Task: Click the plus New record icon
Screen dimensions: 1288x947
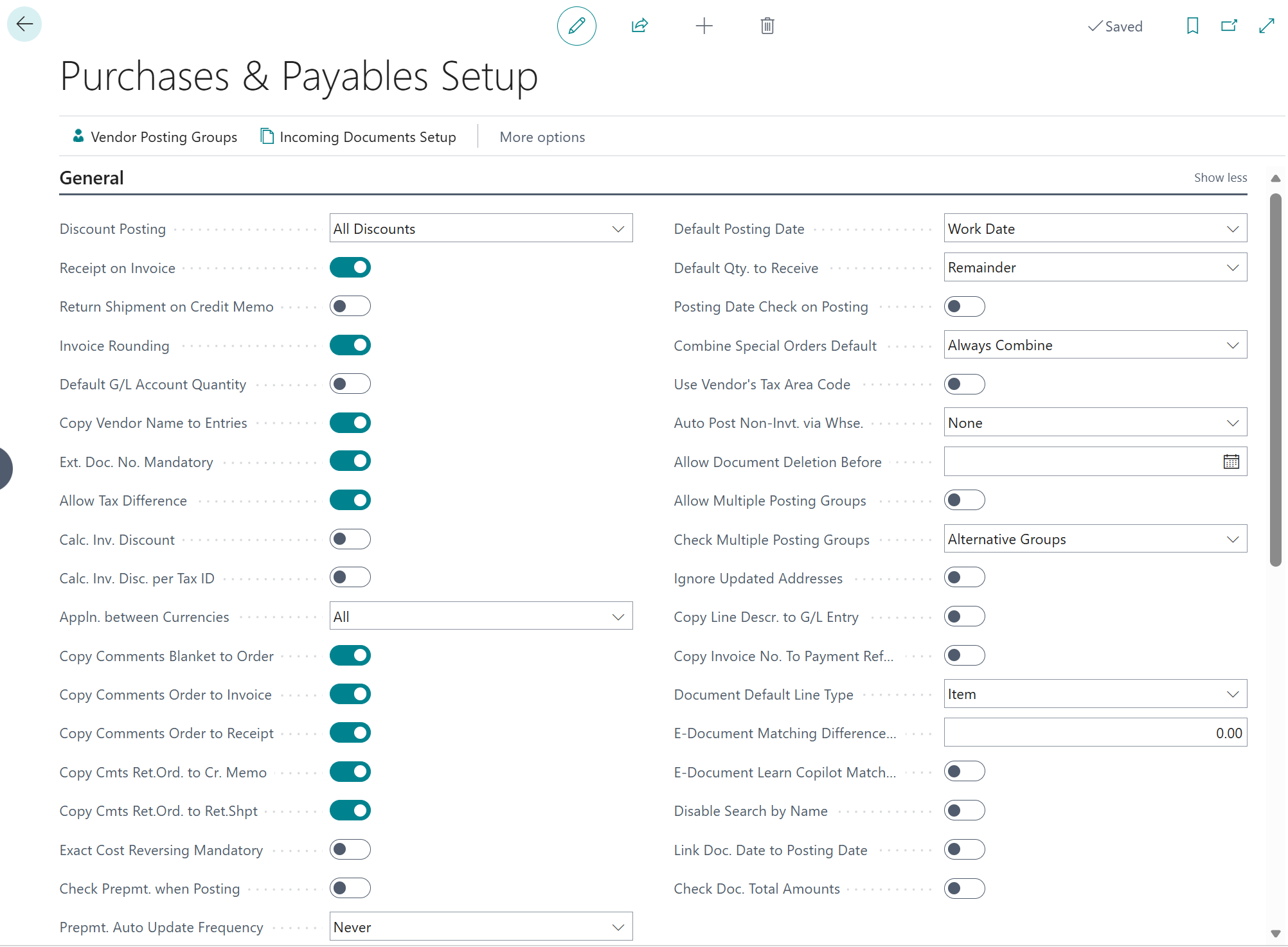Action: (704, 26)
